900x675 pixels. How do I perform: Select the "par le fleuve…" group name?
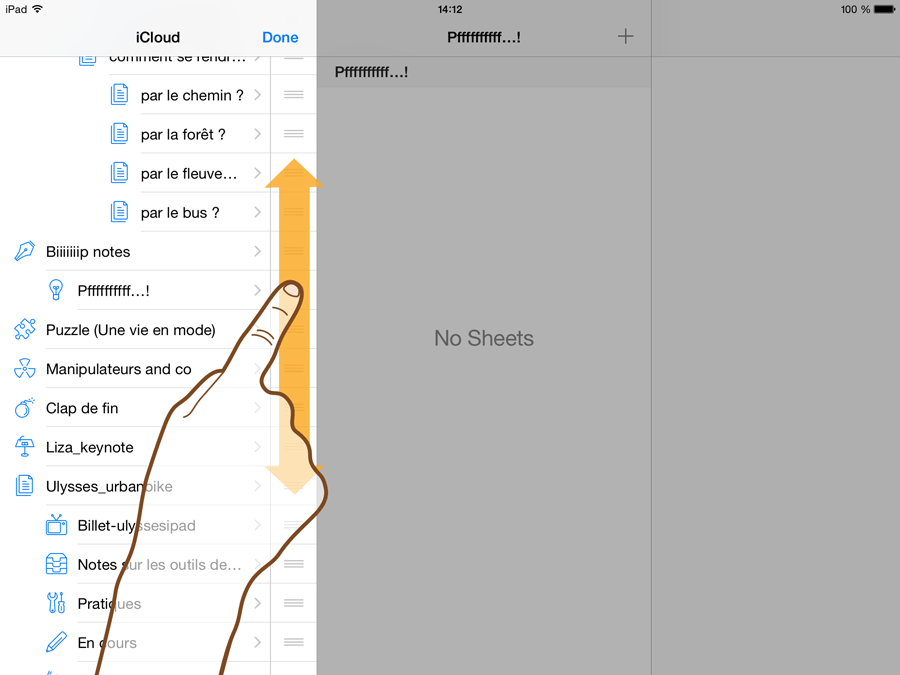click(189, 173)
